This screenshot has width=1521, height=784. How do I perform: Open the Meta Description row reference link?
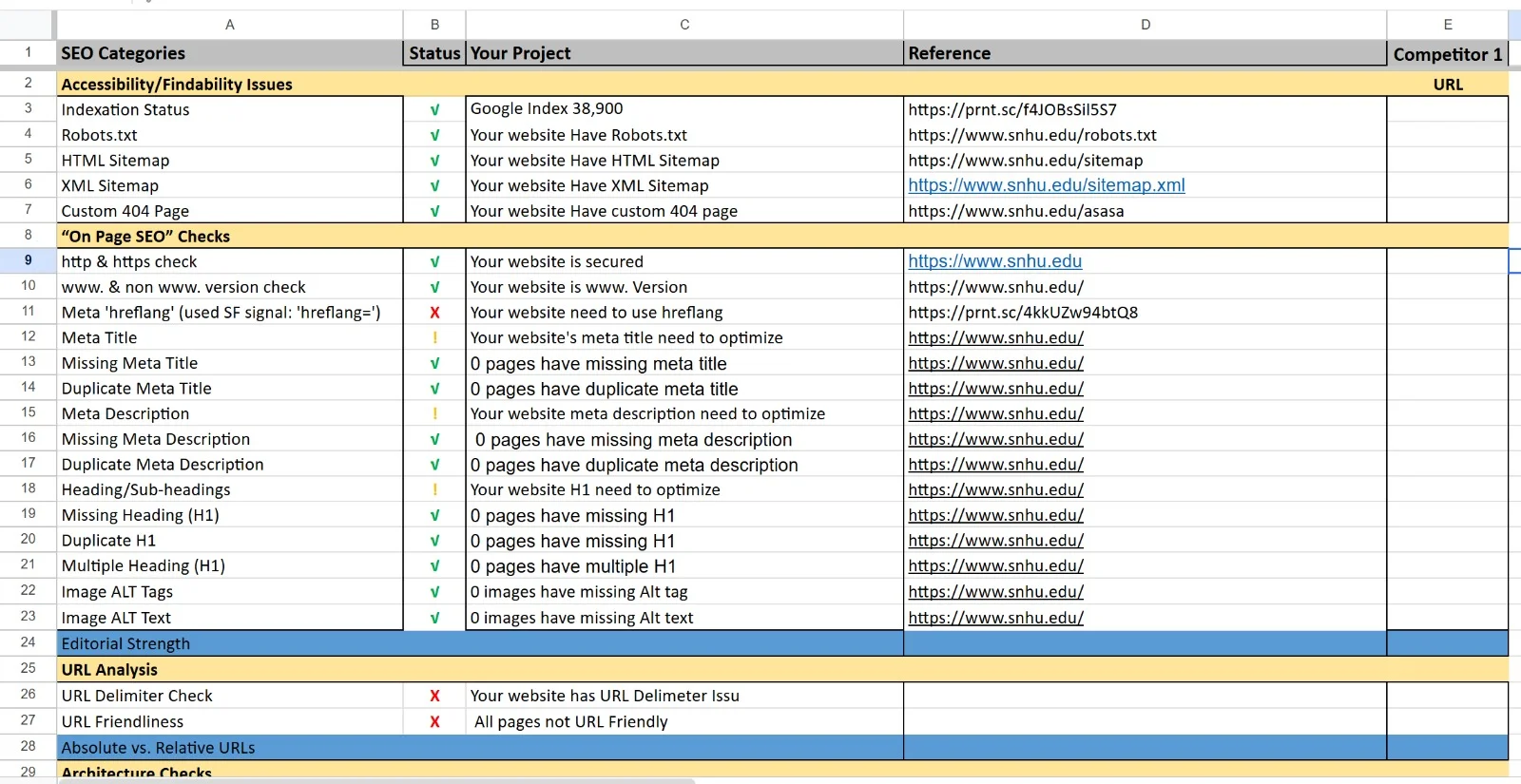pos(995,413)
